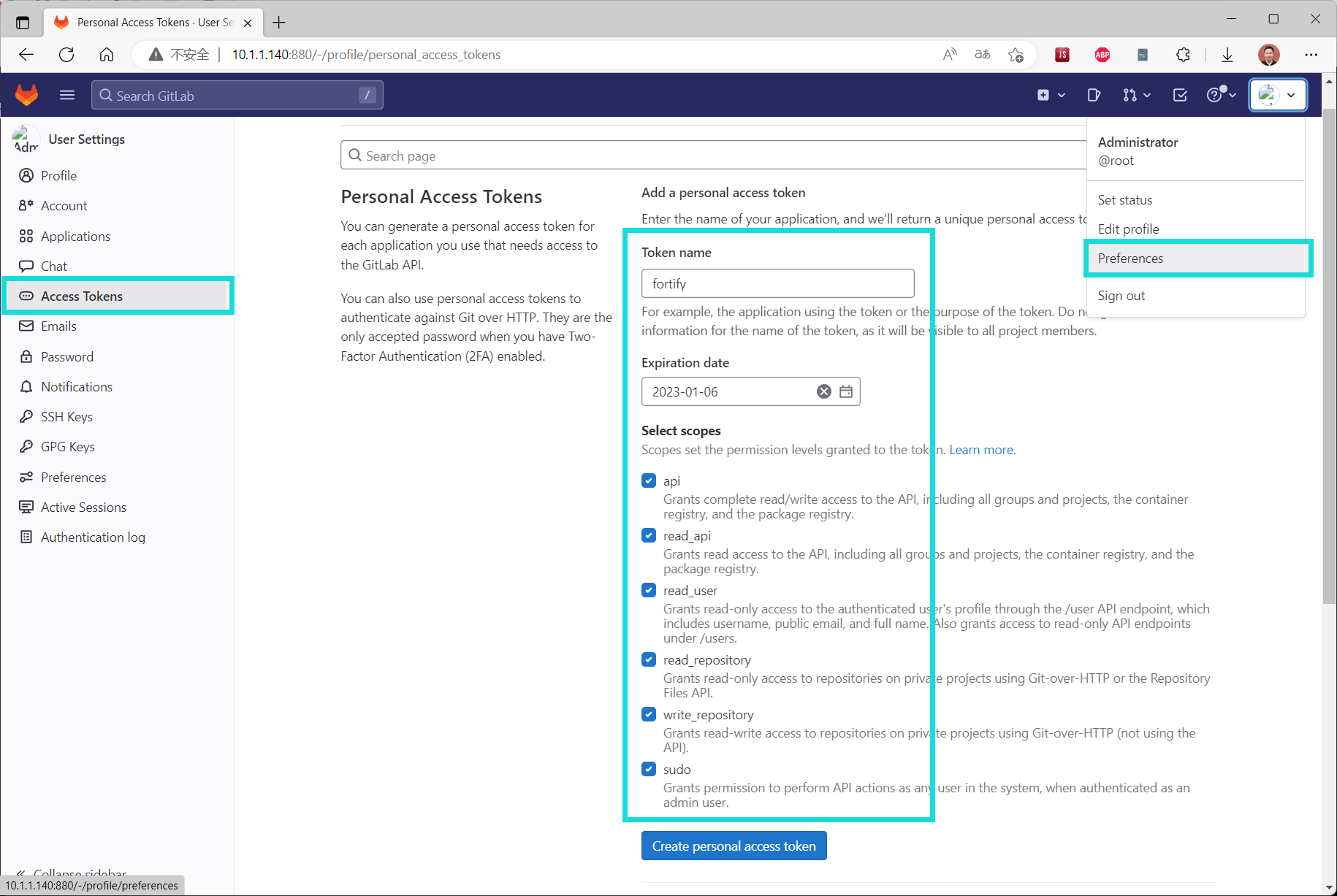Open Chat settings in sidebar
The image size is (1337, 896).
pos(117,266)
